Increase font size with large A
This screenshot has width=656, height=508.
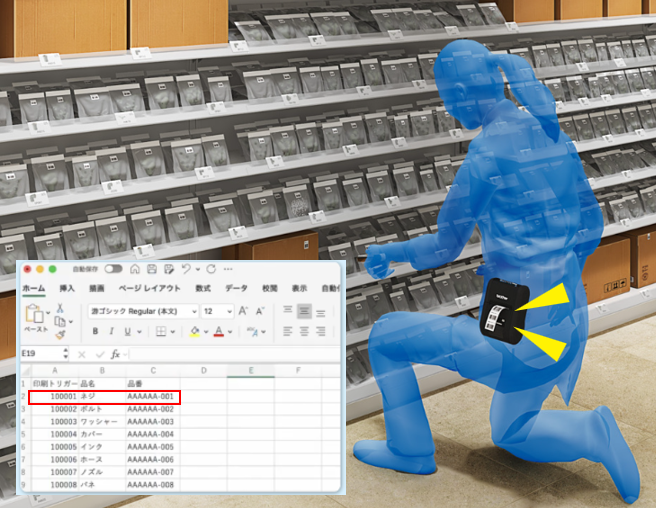pyautogui.click(x=243, y=311)
